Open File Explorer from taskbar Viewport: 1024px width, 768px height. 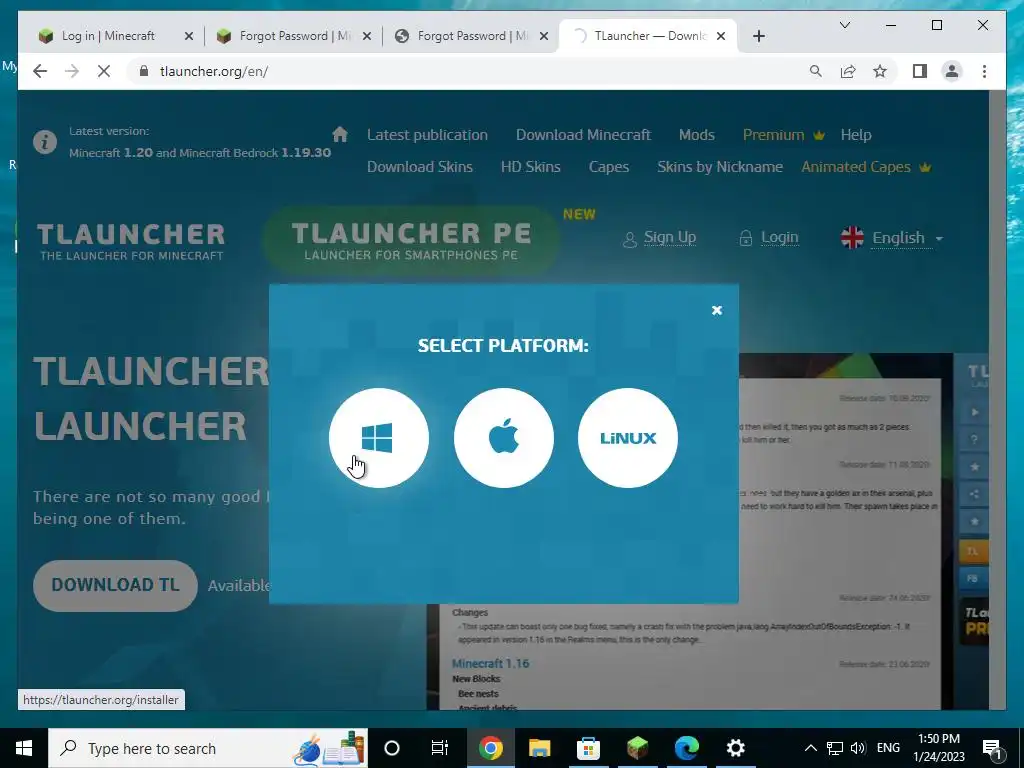tap(539, 748)
